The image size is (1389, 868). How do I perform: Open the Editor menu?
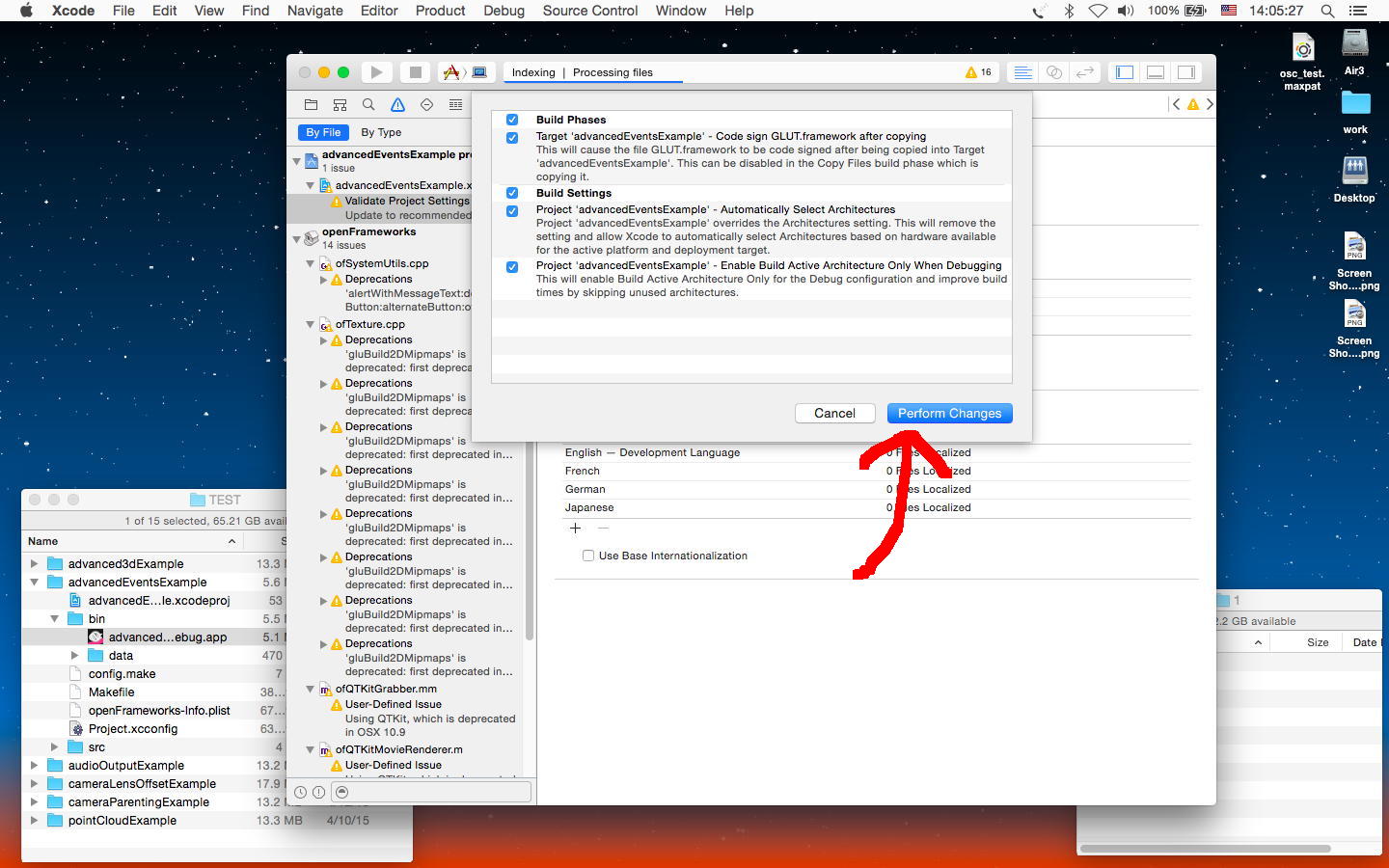point(379,11)
